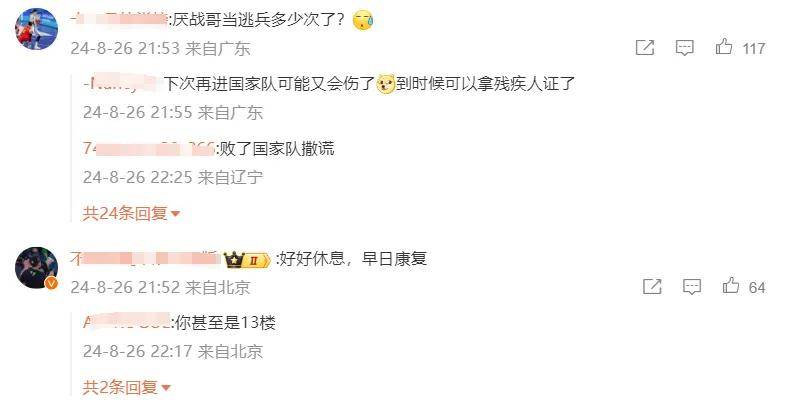
Task: Click the sweat emoji after 多少次了
Action: (x=363, y=21)
